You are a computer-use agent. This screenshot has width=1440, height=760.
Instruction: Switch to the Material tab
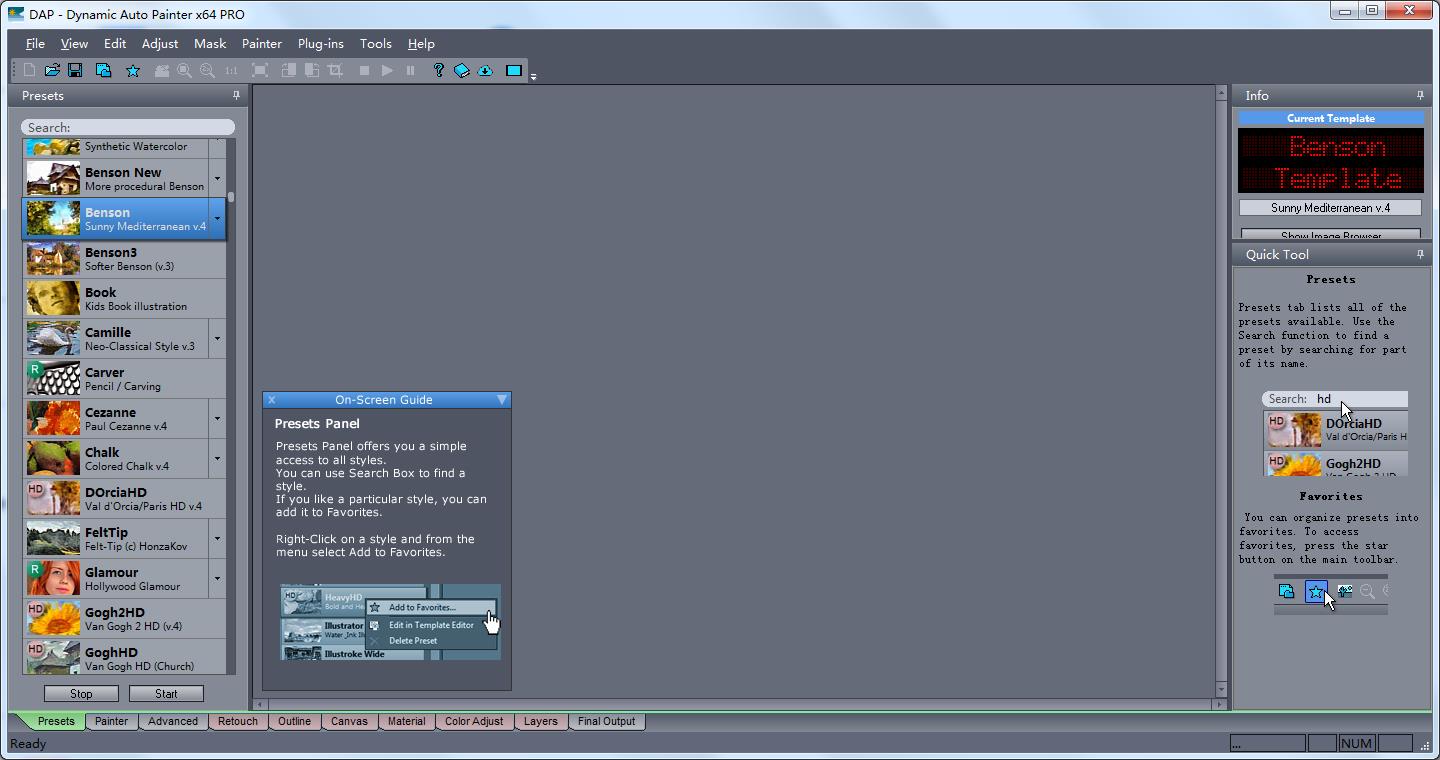407,721
